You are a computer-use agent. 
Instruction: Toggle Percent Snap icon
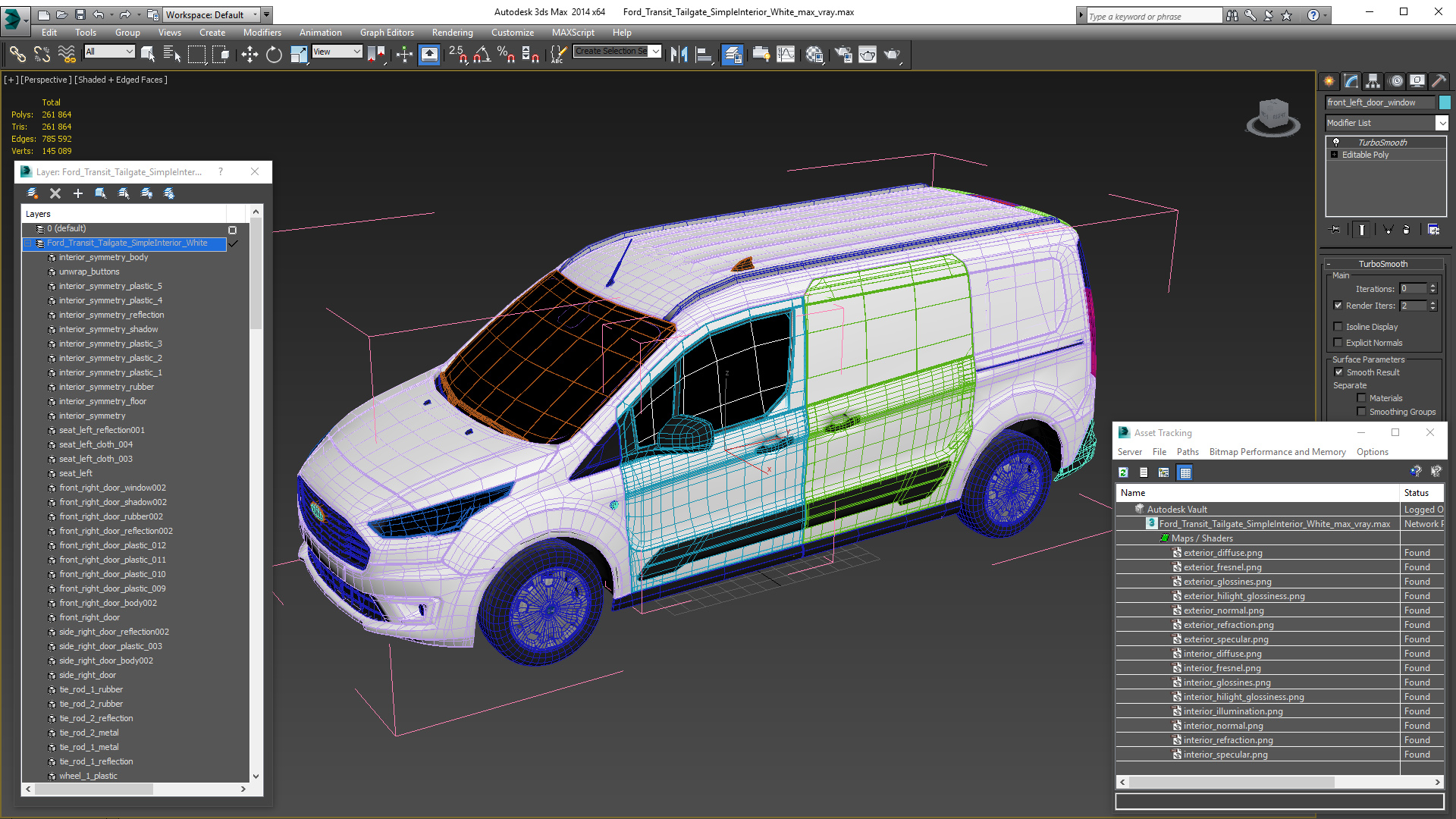(x=506, y=54)
